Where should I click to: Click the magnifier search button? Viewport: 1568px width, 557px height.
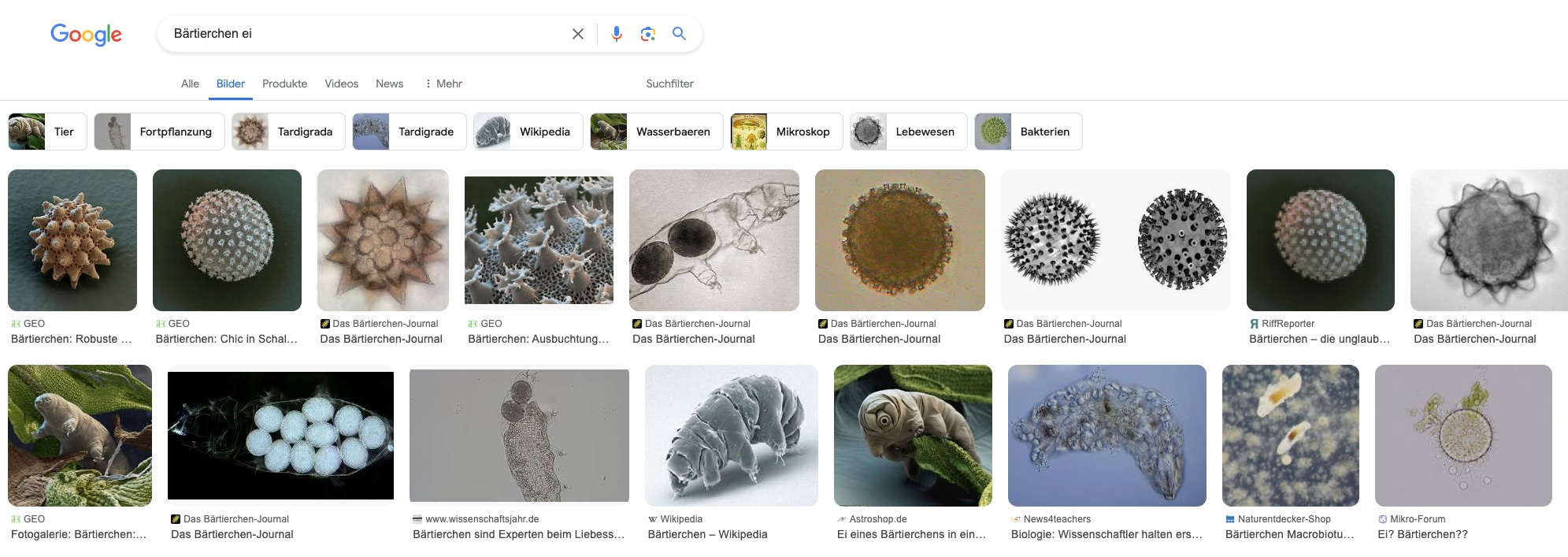pos(679,34)
